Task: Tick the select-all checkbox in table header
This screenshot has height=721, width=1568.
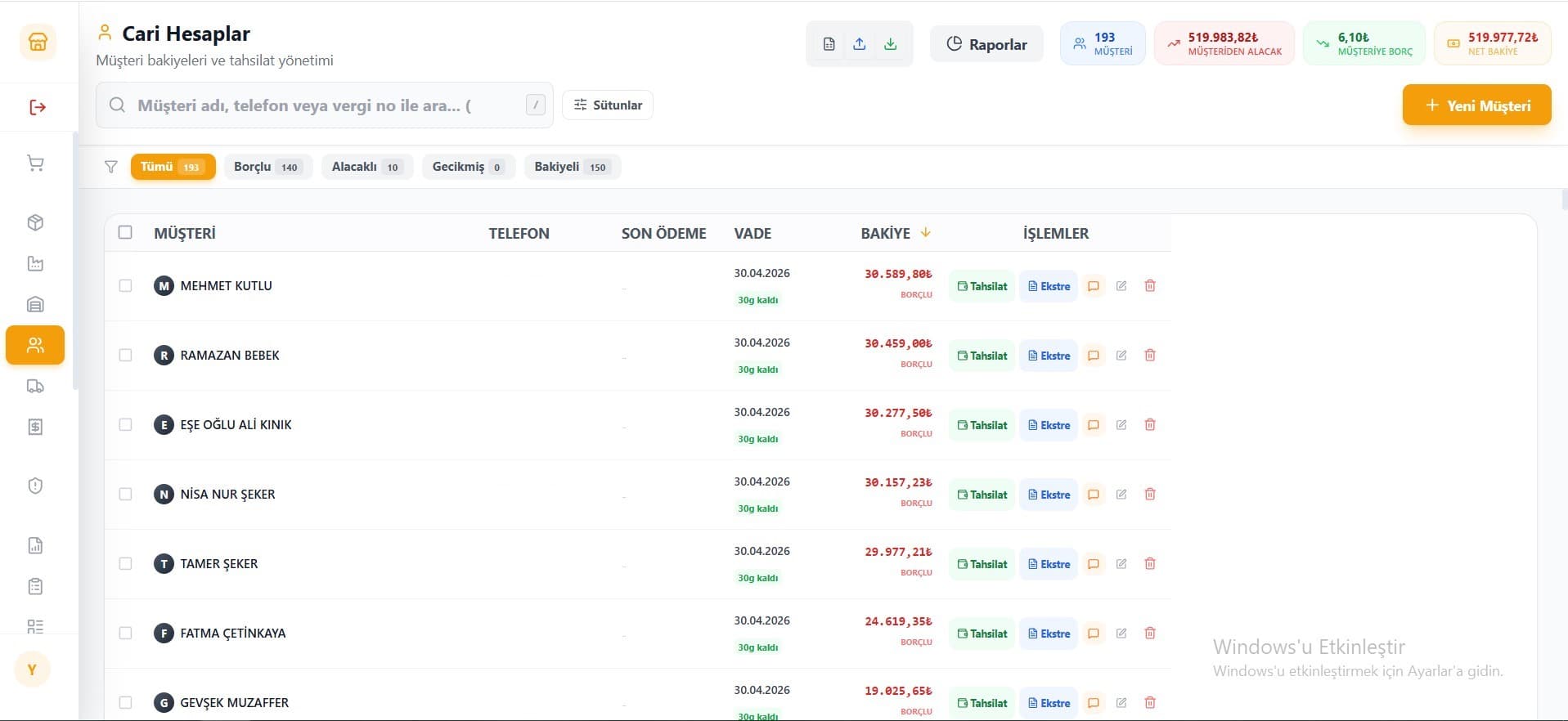Action: (x=125, y=232)
